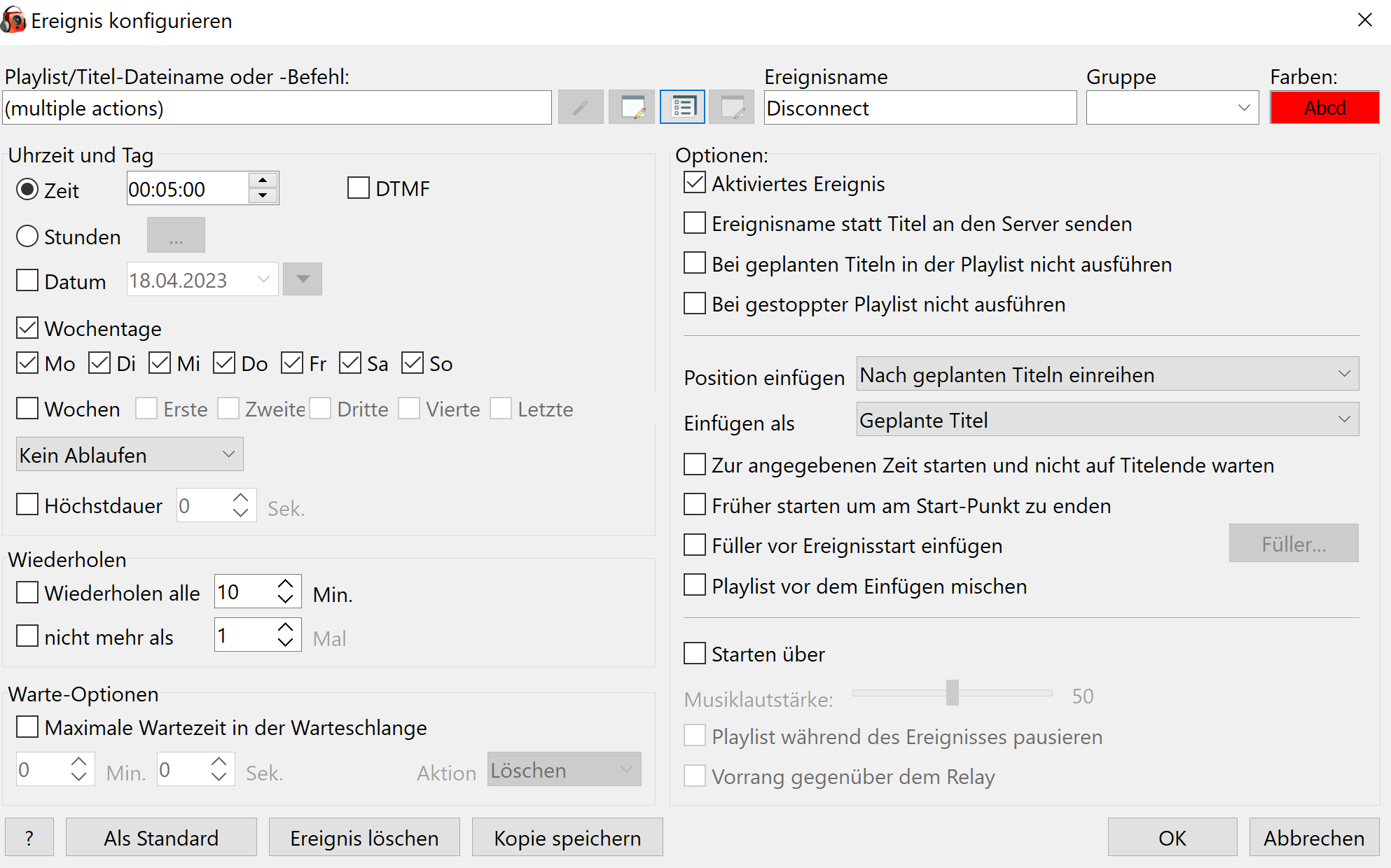Screen dimensions: 1391x868
Task: Decrease time with spinner down arrow
Action: pyautogui.click(x=263, y=195)
